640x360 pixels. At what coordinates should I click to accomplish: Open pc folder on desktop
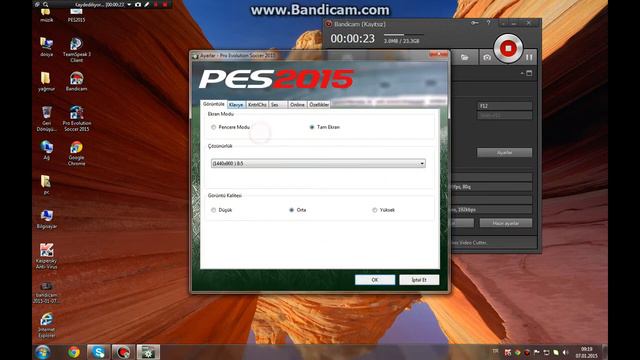46,185
